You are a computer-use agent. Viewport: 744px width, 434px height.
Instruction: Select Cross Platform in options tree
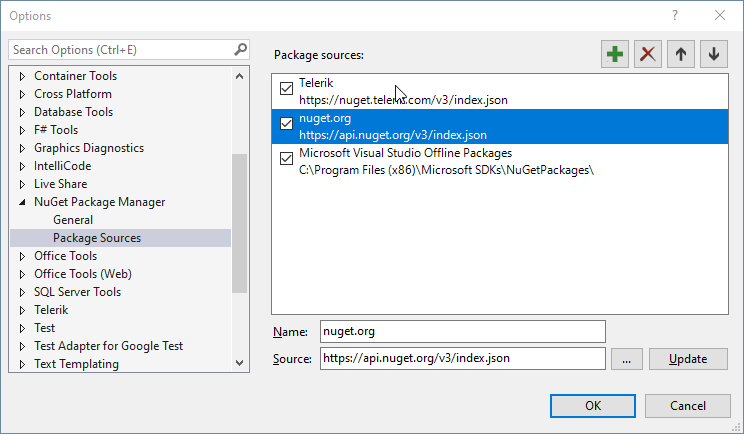point(73,94)
